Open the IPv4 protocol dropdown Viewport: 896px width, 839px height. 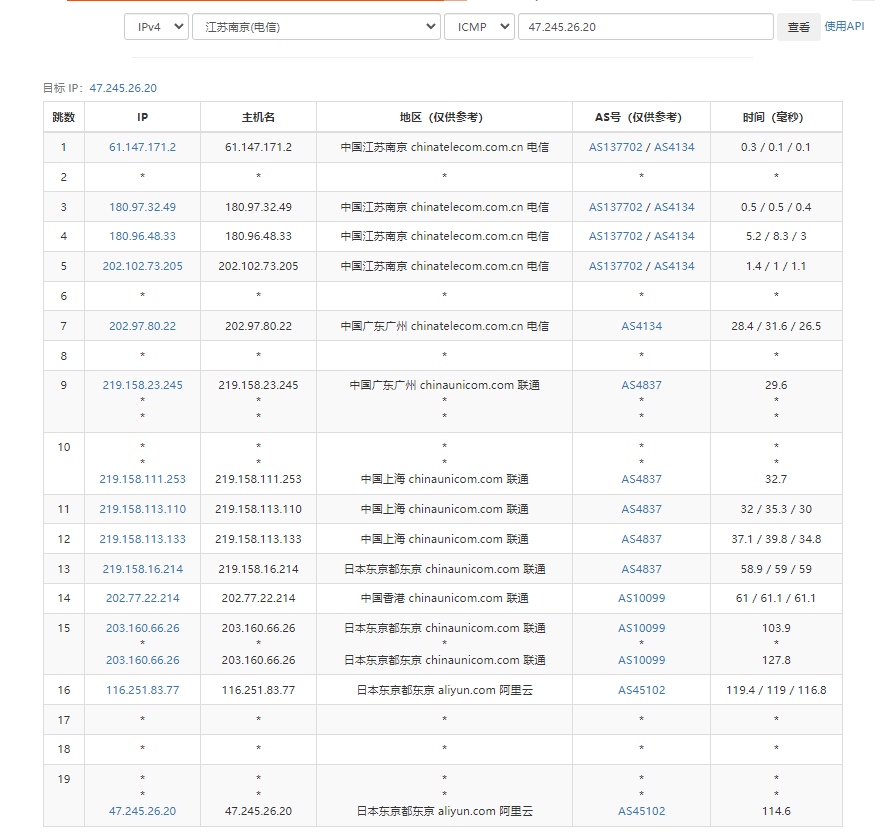tap(156, 27)
